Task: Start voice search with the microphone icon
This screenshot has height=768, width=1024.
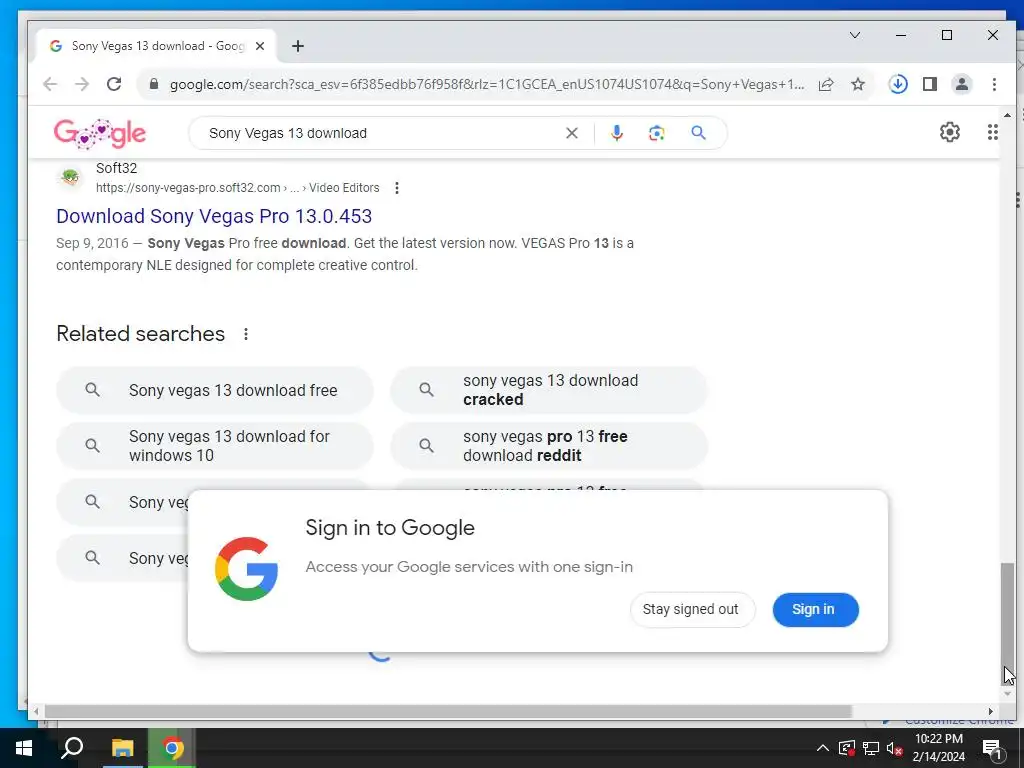Action: [616, 133]
